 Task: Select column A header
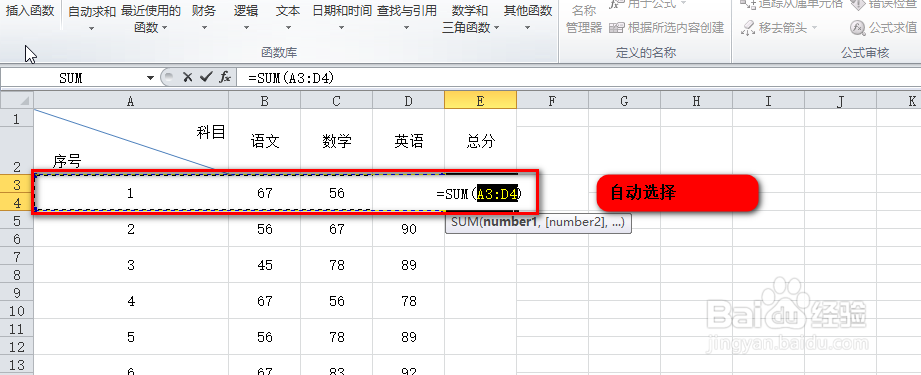[x=131, y=101]
